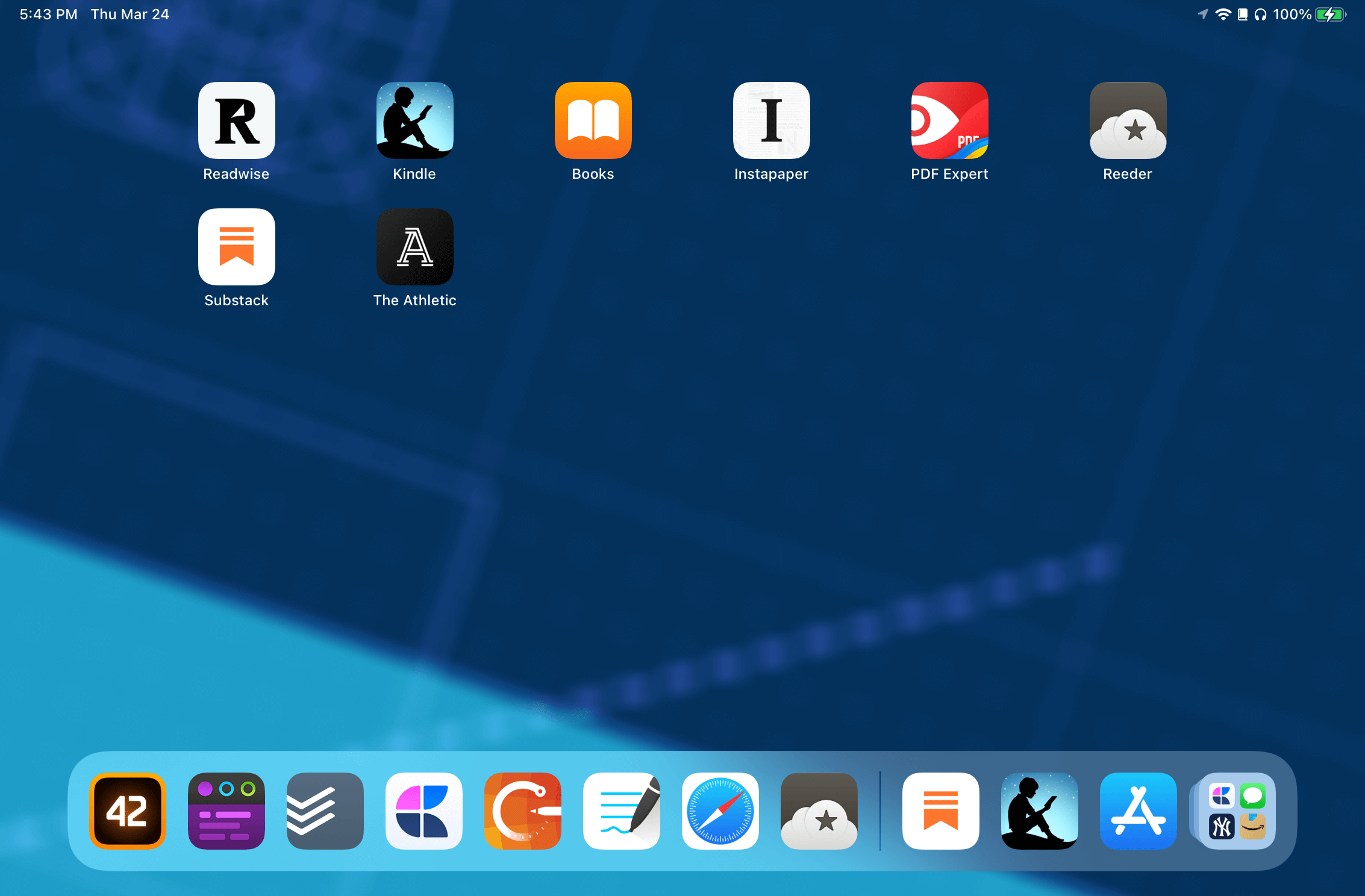Open the App Library folder in dock

(x=1234, y=811)
